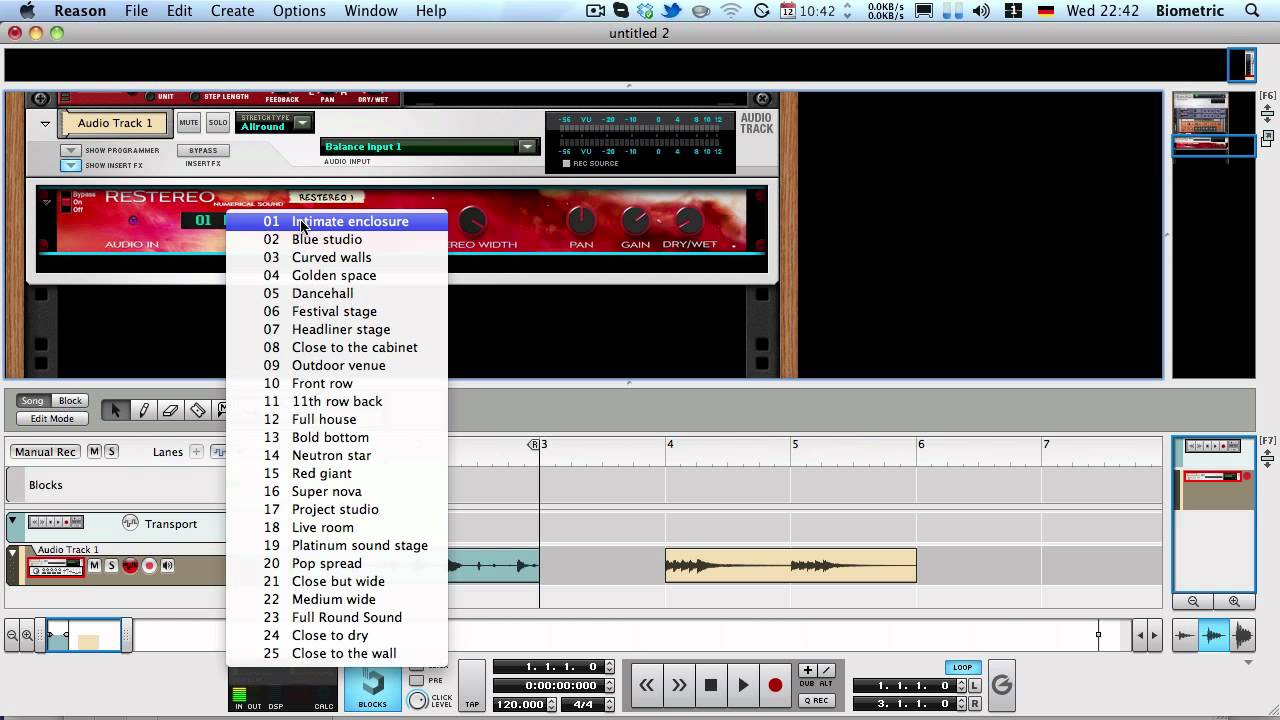Pick preset 25 Close to the wall
1280x720 pixels.
pos(337,653)
